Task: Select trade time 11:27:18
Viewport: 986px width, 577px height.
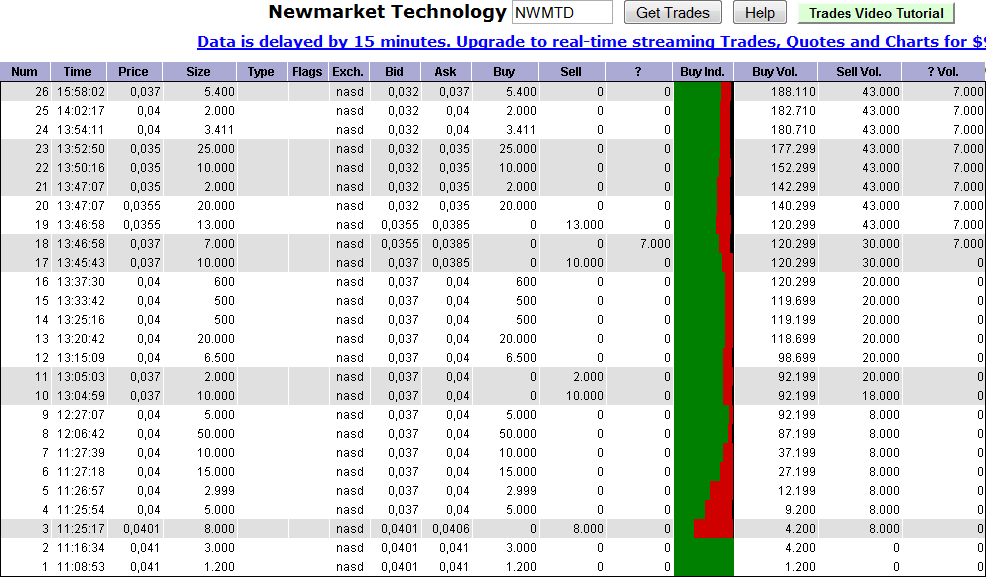Action: coord(80,472)
